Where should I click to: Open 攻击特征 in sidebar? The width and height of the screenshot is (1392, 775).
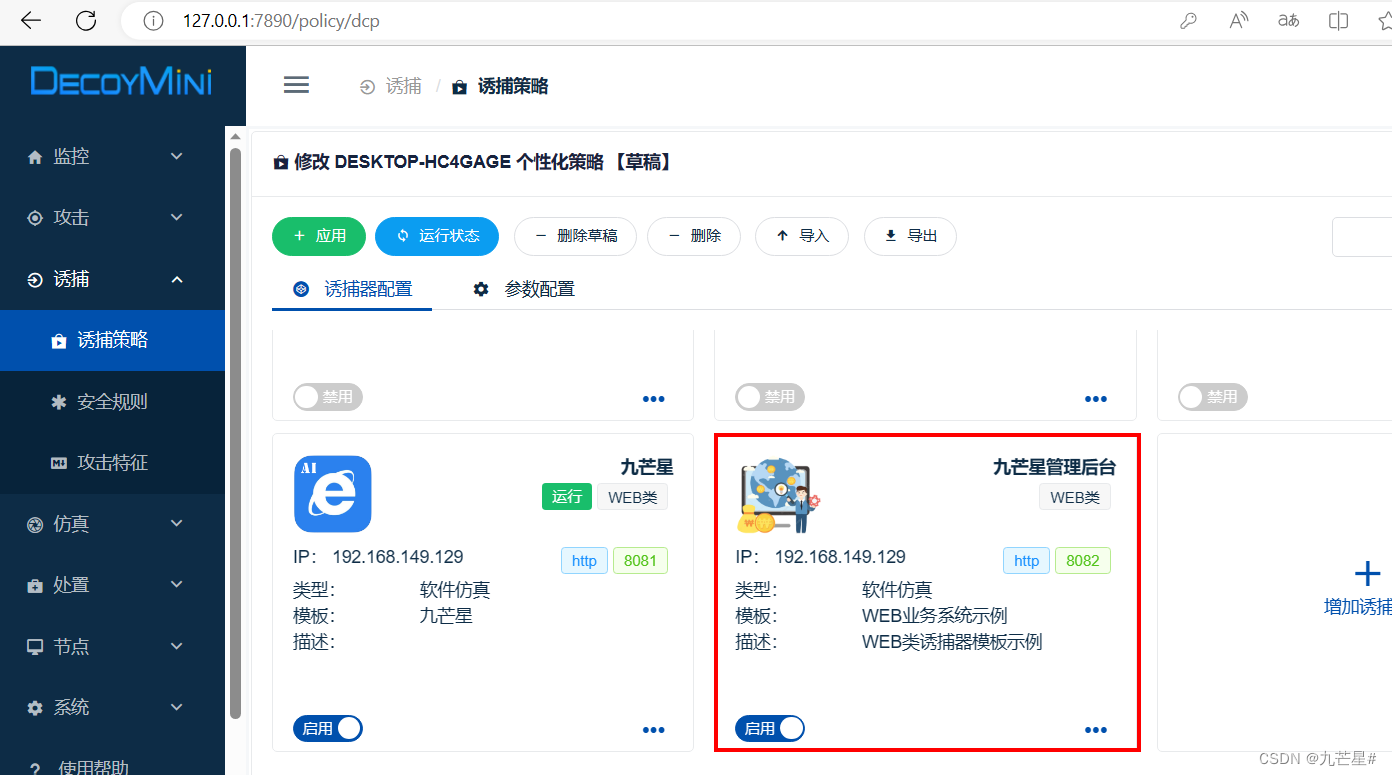point(112,463)
